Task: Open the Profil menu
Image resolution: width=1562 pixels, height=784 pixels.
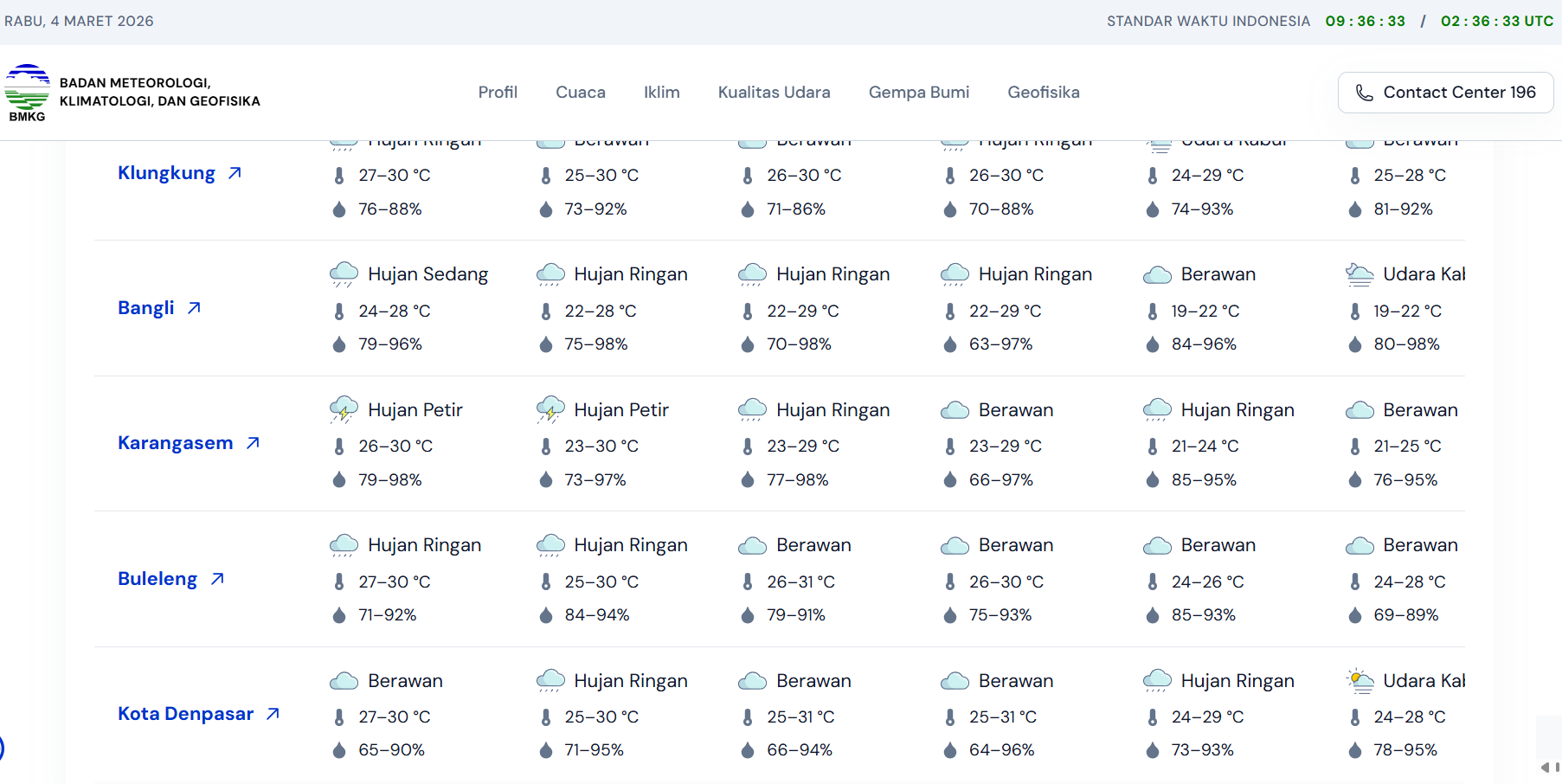Action: point(498,93)
